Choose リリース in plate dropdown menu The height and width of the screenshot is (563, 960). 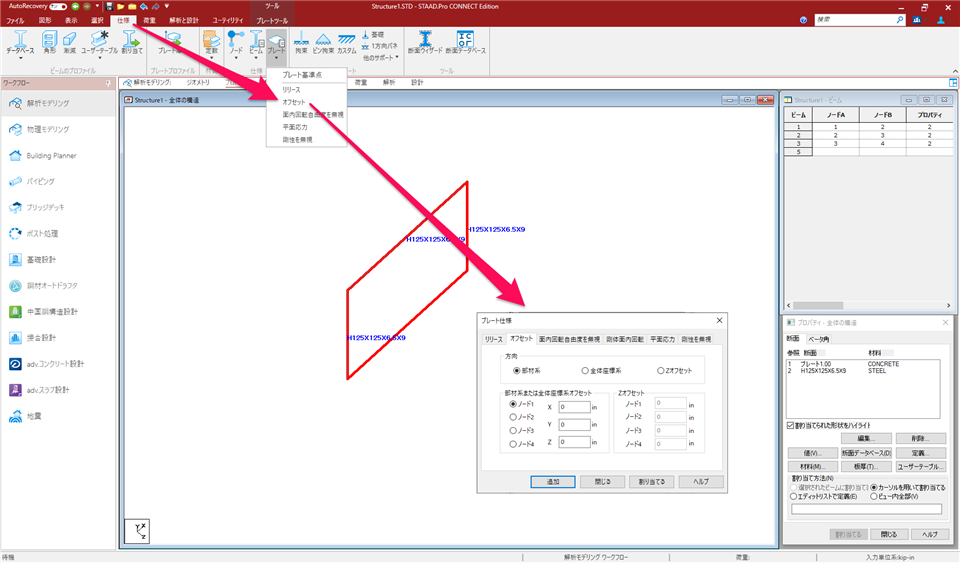[291, 90]
